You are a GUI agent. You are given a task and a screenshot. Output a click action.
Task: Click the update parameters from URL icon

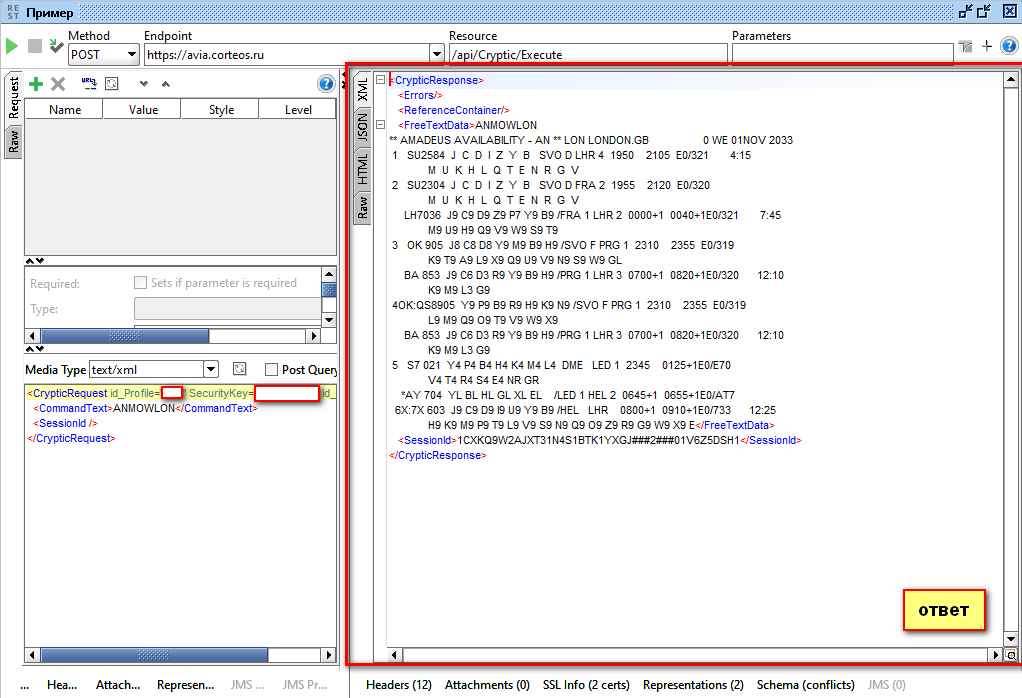(87, 84)
